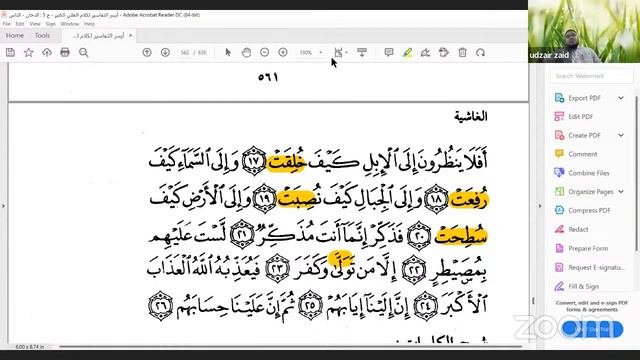
Task: Click the horizontal scrollbar at the bottom
Action: point(290,347)
